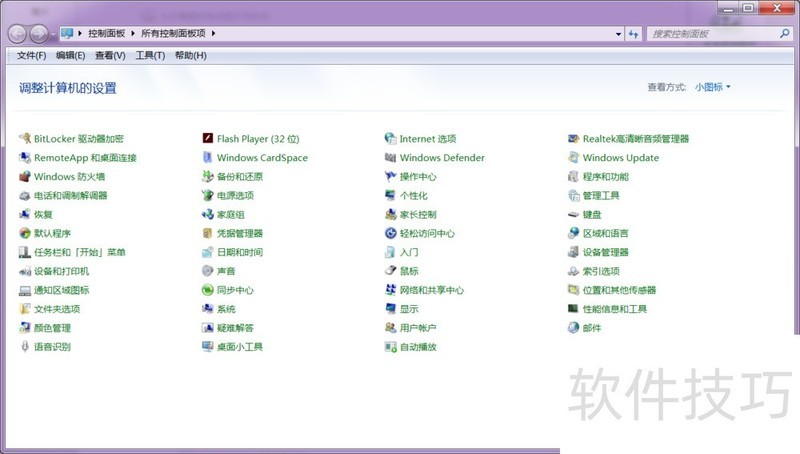Open the 默认程序 icon

click(x=24, y=233)
